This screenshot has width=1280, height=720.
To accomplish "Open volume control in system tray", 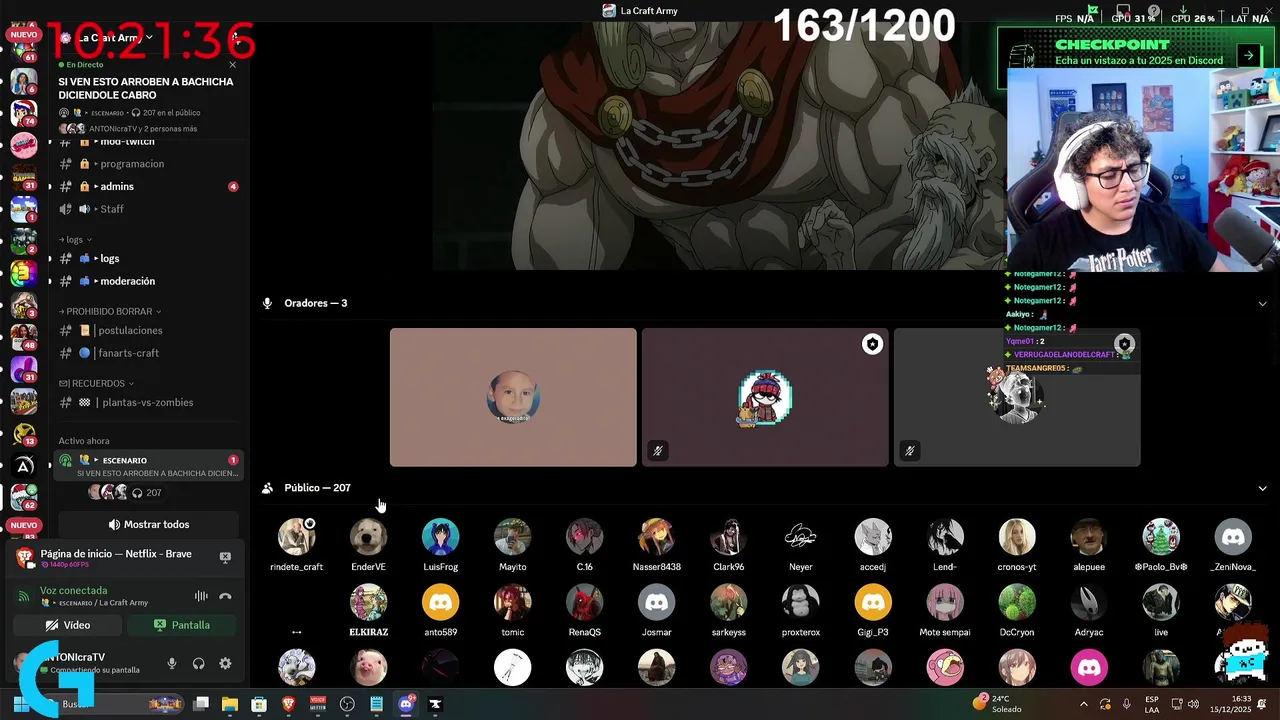I will click(1193, 704).
